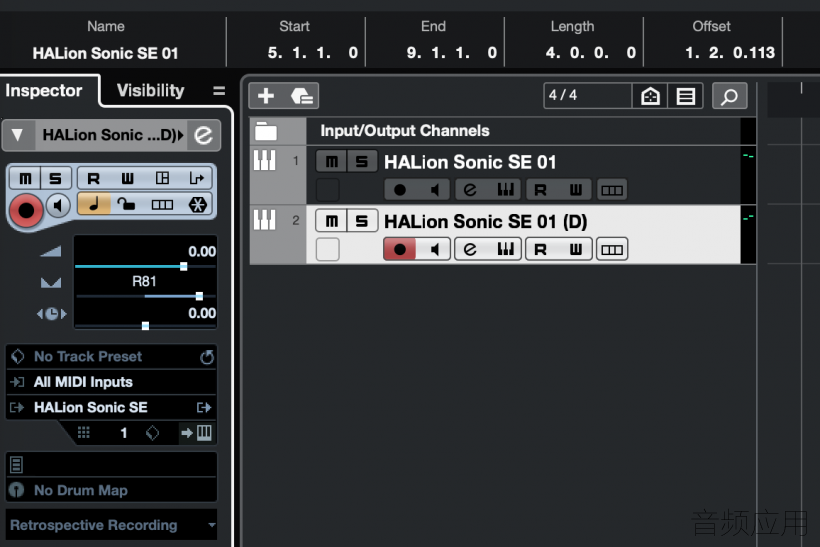Expand Retrospective Recording dropdown arrow
Image resolution: width=820 pixels, height=547 pixels.
click(x=211, y=525)
